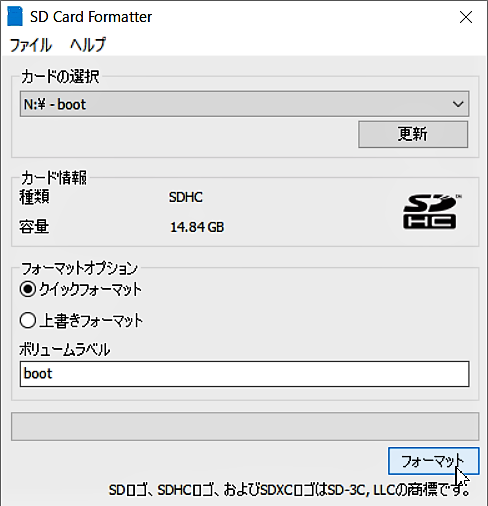The width and height of the screenshot is (488, 506).
Task: Click the 更新 refresh button
Action: (413, 134)
